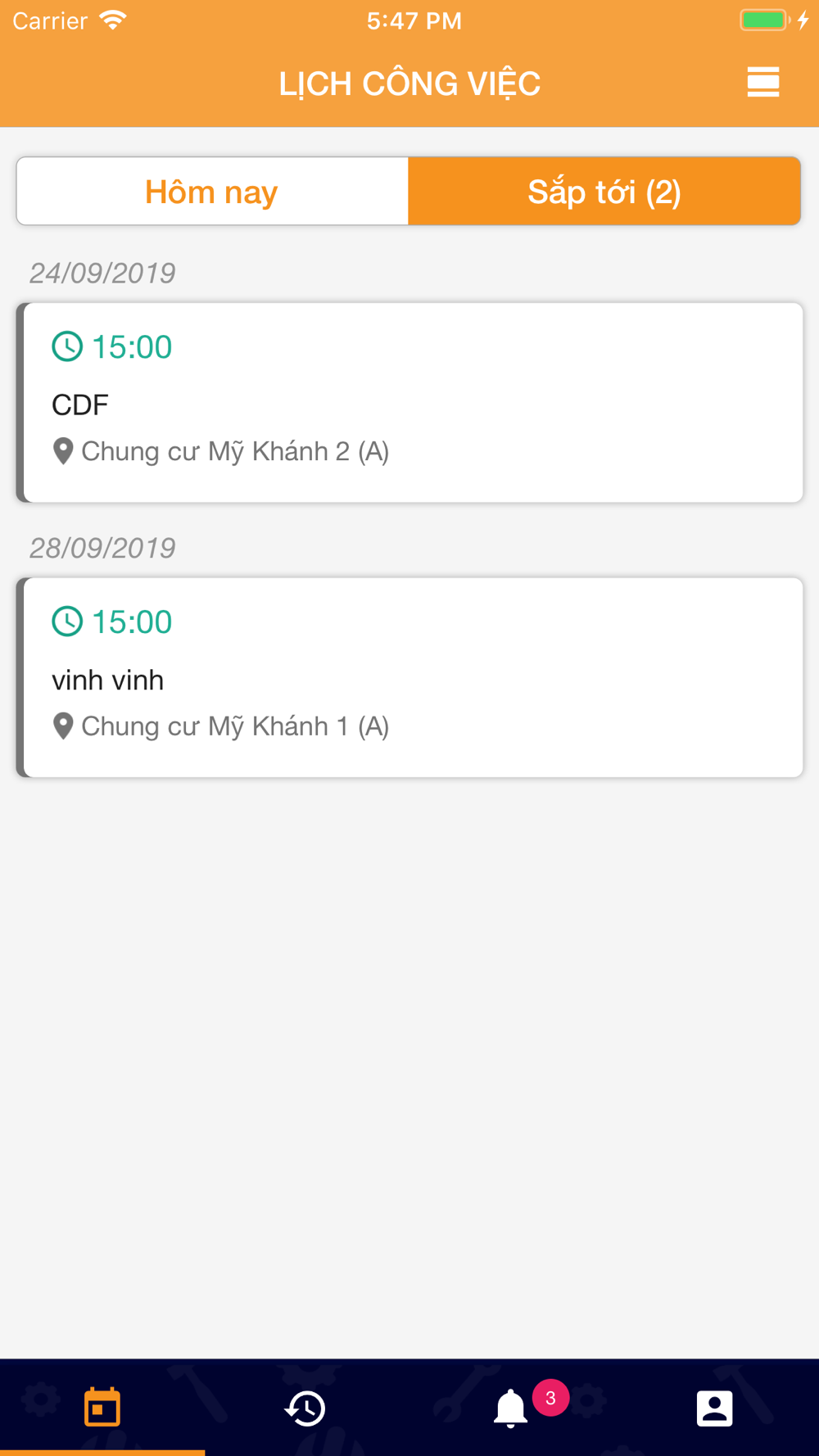Open the history clock icon
The image size is (819, 1456).
tap(305, 1408)
